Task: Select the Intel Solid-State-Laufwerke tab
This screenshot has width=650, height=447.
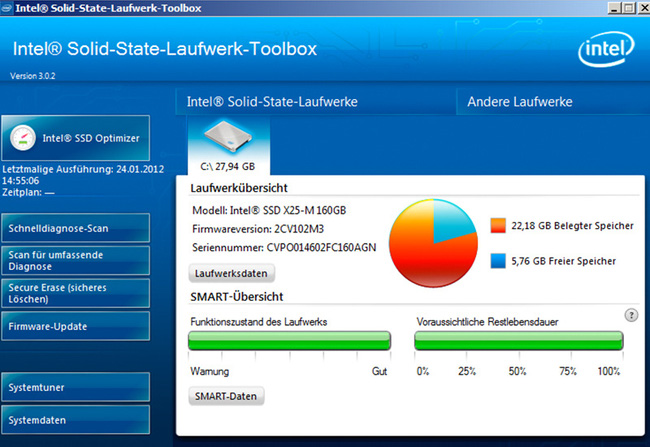Action: [272, 102]
